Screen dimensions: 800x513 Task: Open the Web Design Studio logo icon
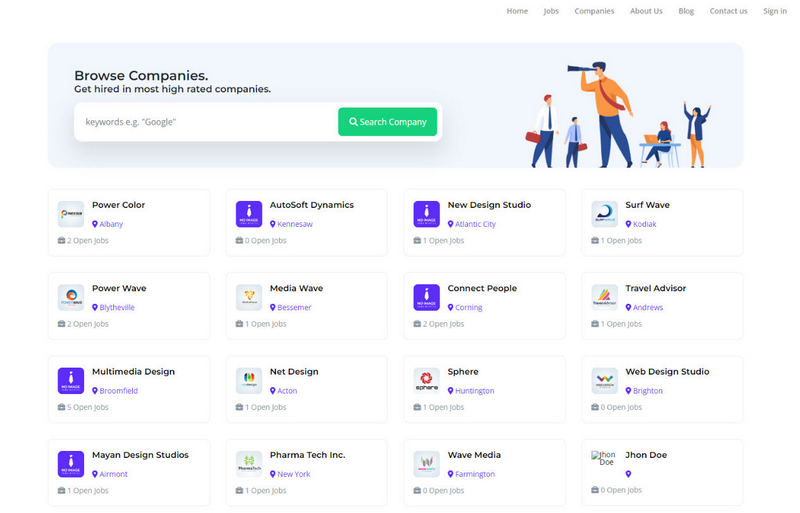pyautogui.click(x=605, y=381)
